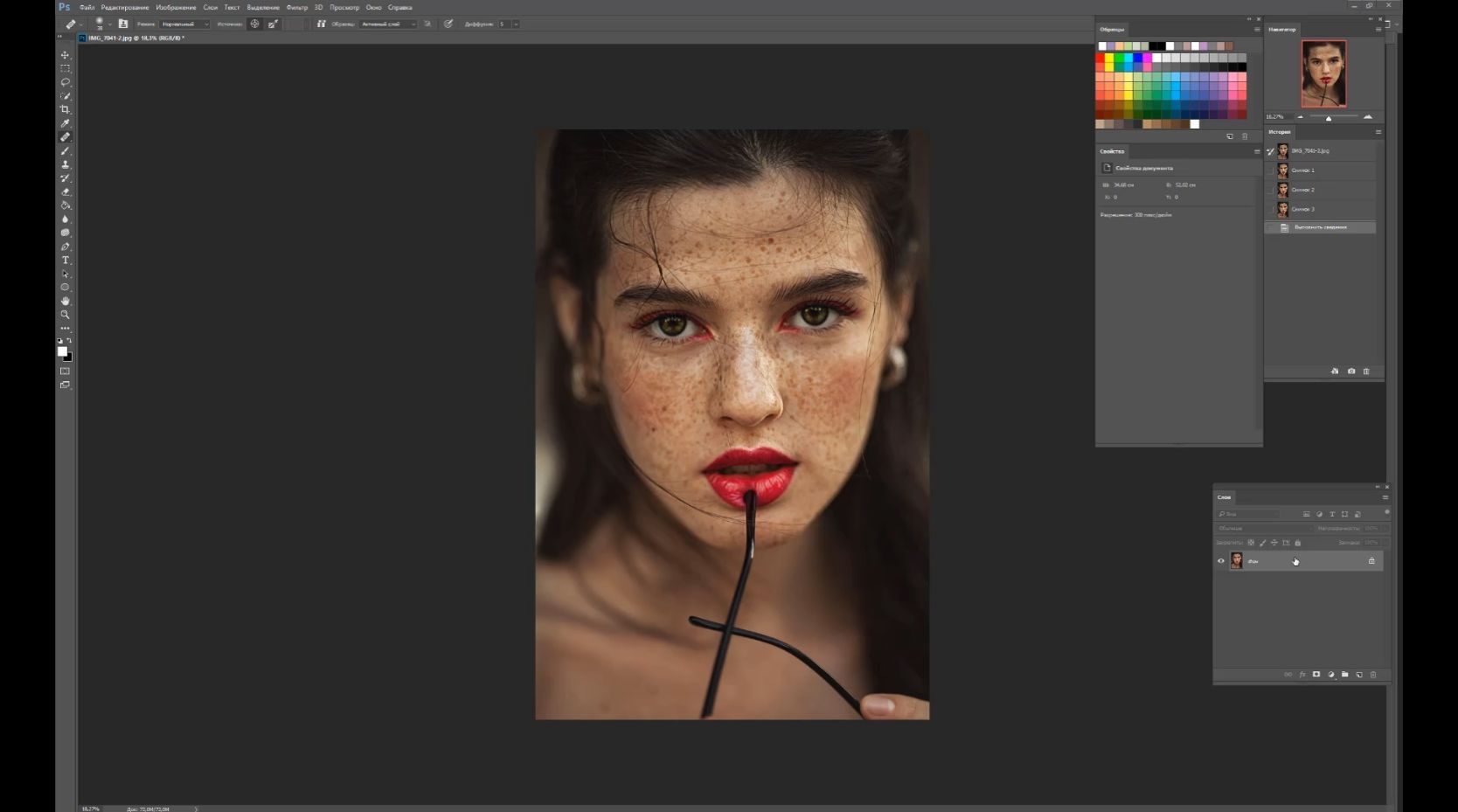Screen dimensions: 1458x812
Task: Pick the pure red swatch
Action: pos(1101,58)
